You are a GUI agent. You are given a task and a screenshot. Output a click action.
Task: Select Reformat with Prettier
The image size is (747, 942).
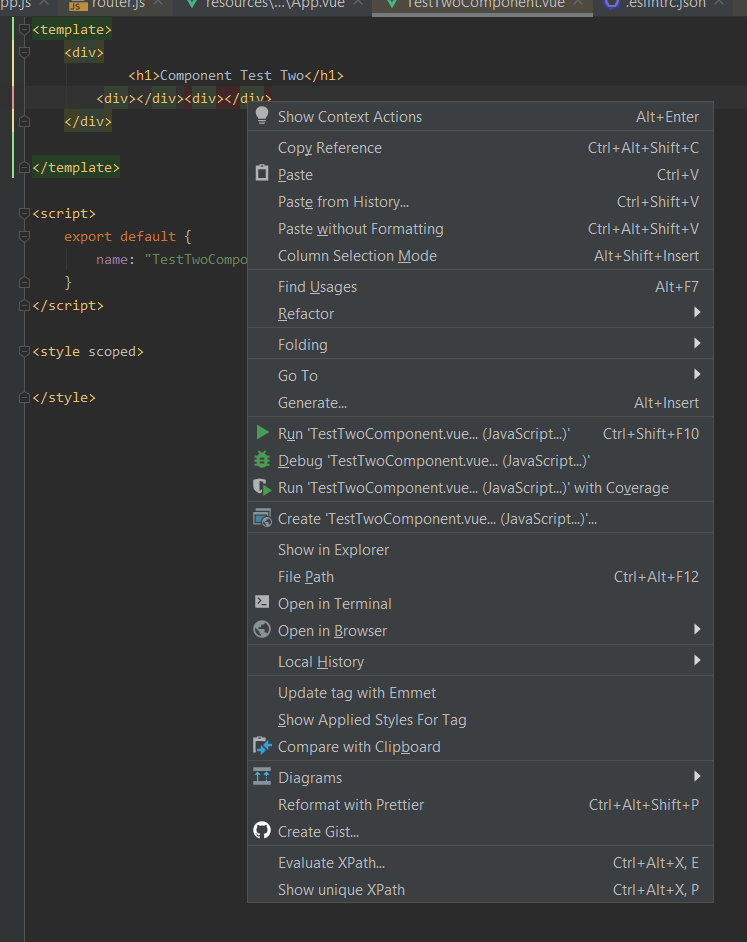click(351, 804)
